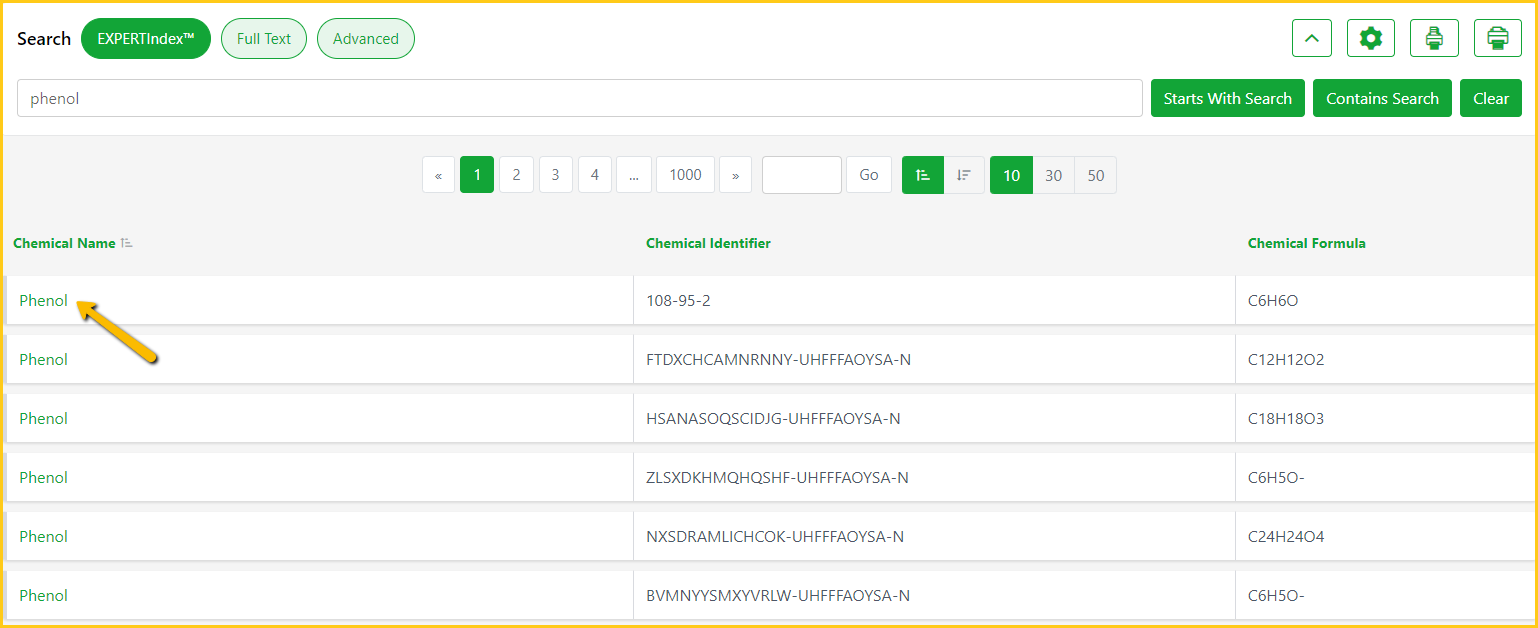This screenshot has width=1538, height=628.
Task: Go to previous pages with « arrow
Action: [x=438, y=175]
